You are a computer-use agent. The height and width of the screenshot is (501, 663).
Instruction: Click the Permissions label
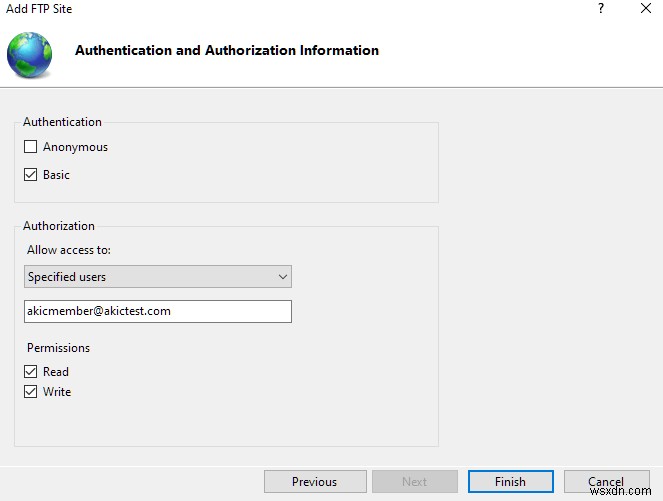pos(58,348)
